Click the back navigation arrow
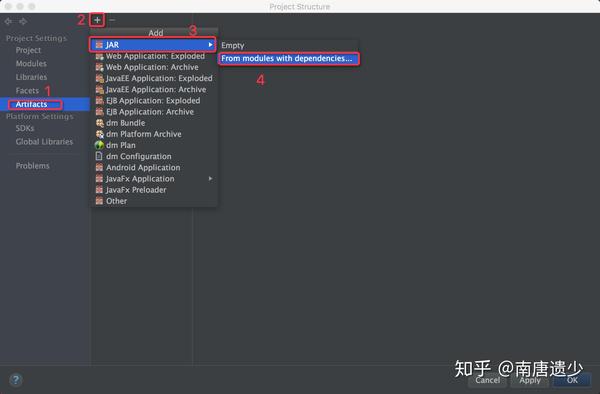 (8, 21)
